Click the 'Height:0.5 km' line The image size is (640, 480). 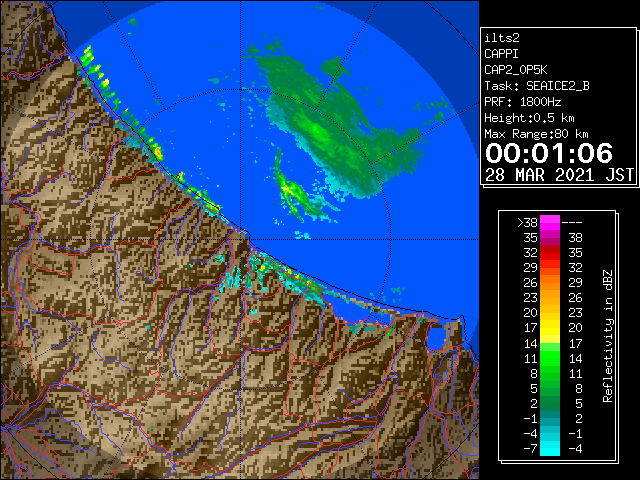(529, 118)
